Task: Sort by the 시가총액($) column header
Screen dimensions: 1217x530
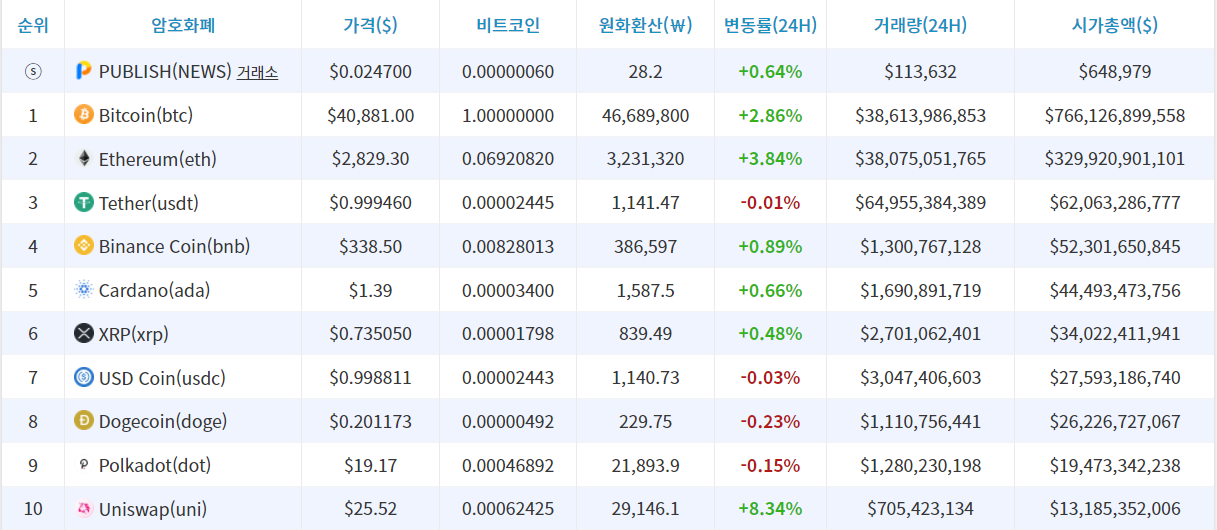Action: coord(1115,26)
